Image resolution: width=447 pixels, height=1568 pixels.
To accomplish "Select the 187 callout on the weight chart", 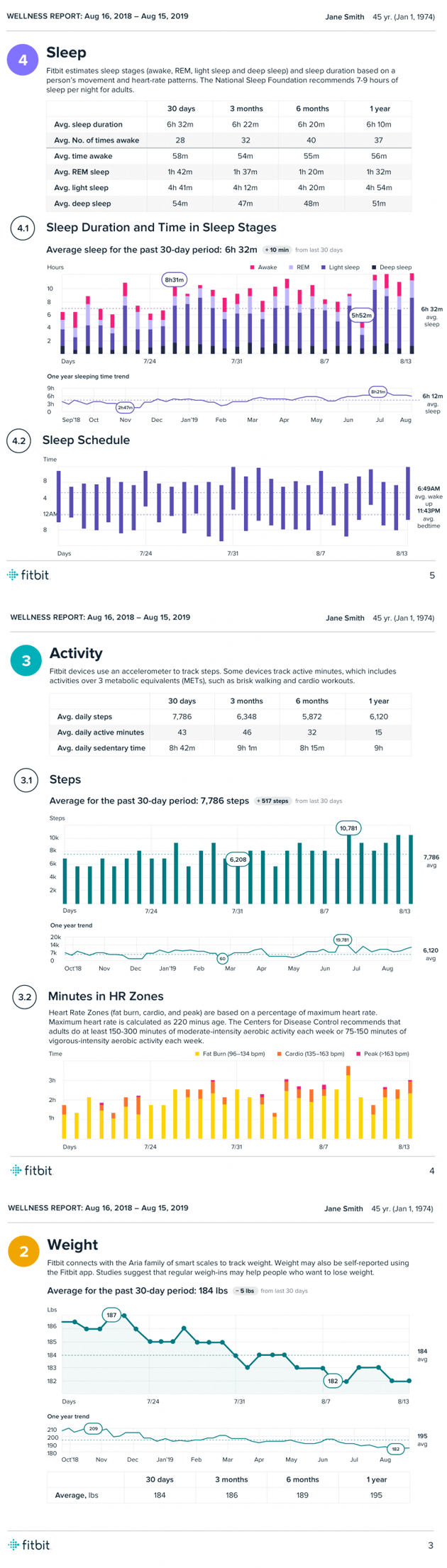I will click(111, 1315).
